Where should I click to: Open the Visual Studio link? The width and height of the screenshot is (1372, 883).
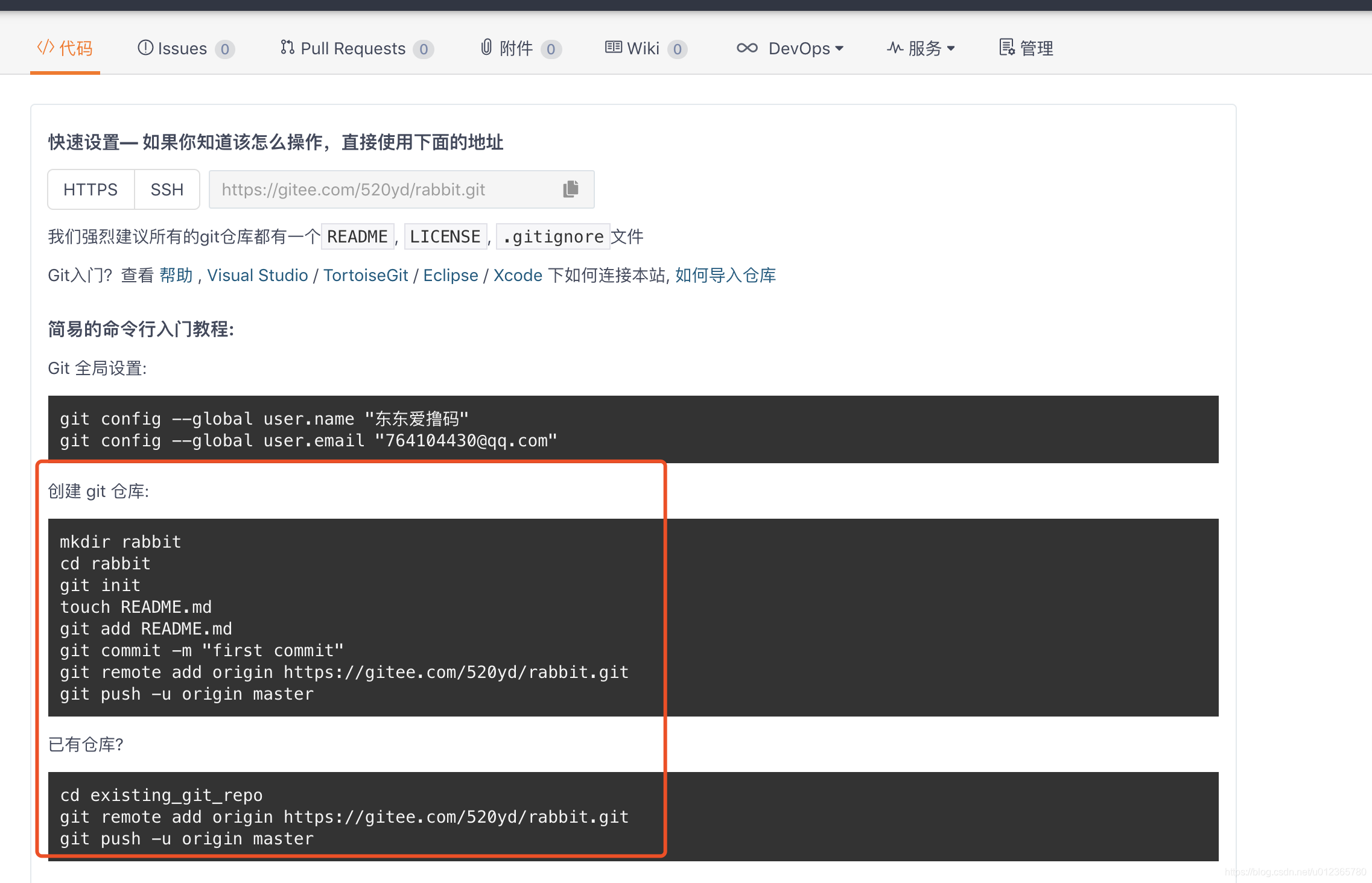(258, 275)
